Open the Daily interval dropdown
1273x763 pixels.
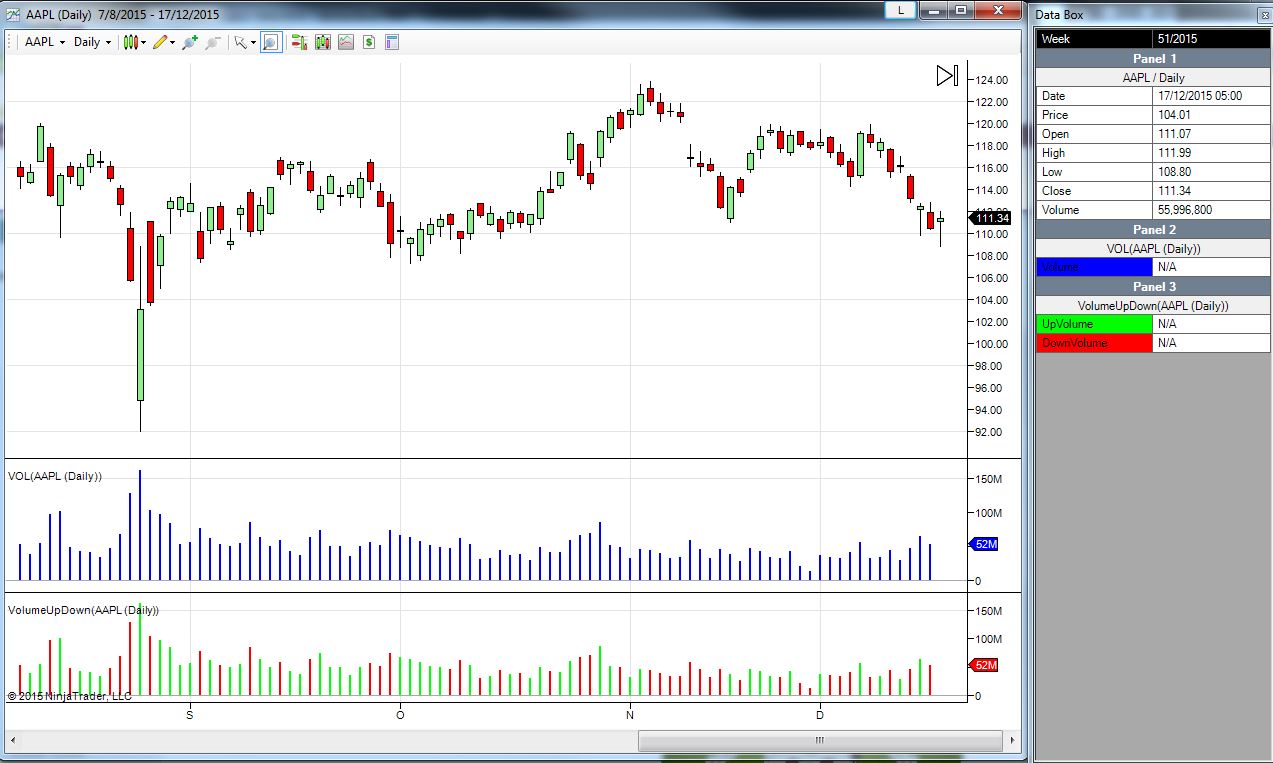[92, 42]
